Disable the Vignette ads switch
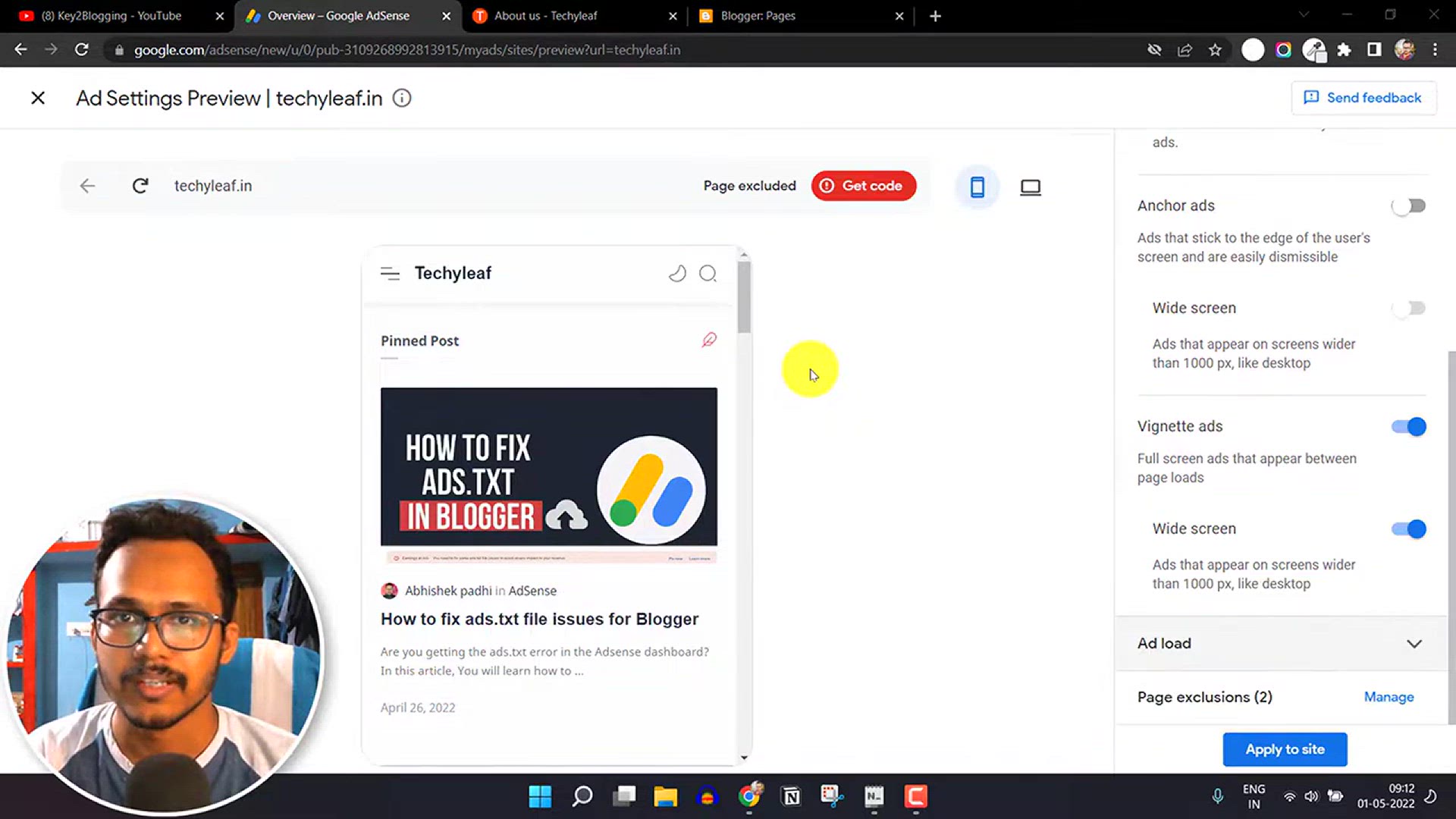The image size is (1456, 819). [1408, 426]
